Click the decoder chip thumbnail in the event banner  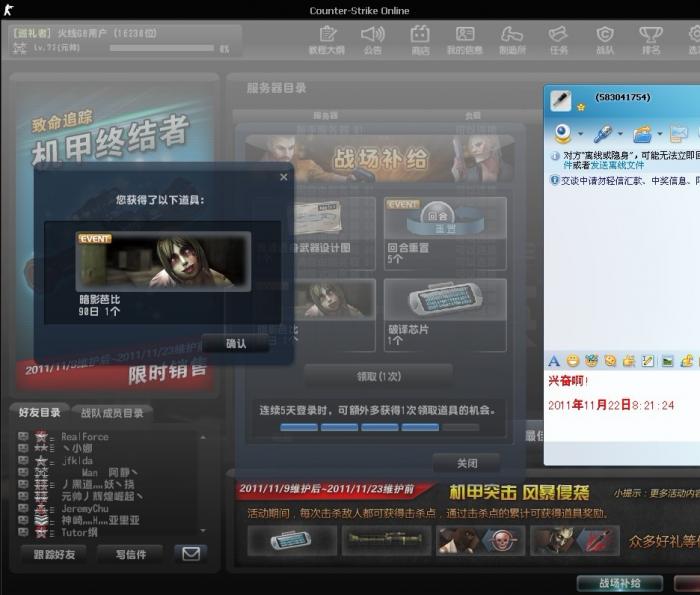tap(292, 541)
